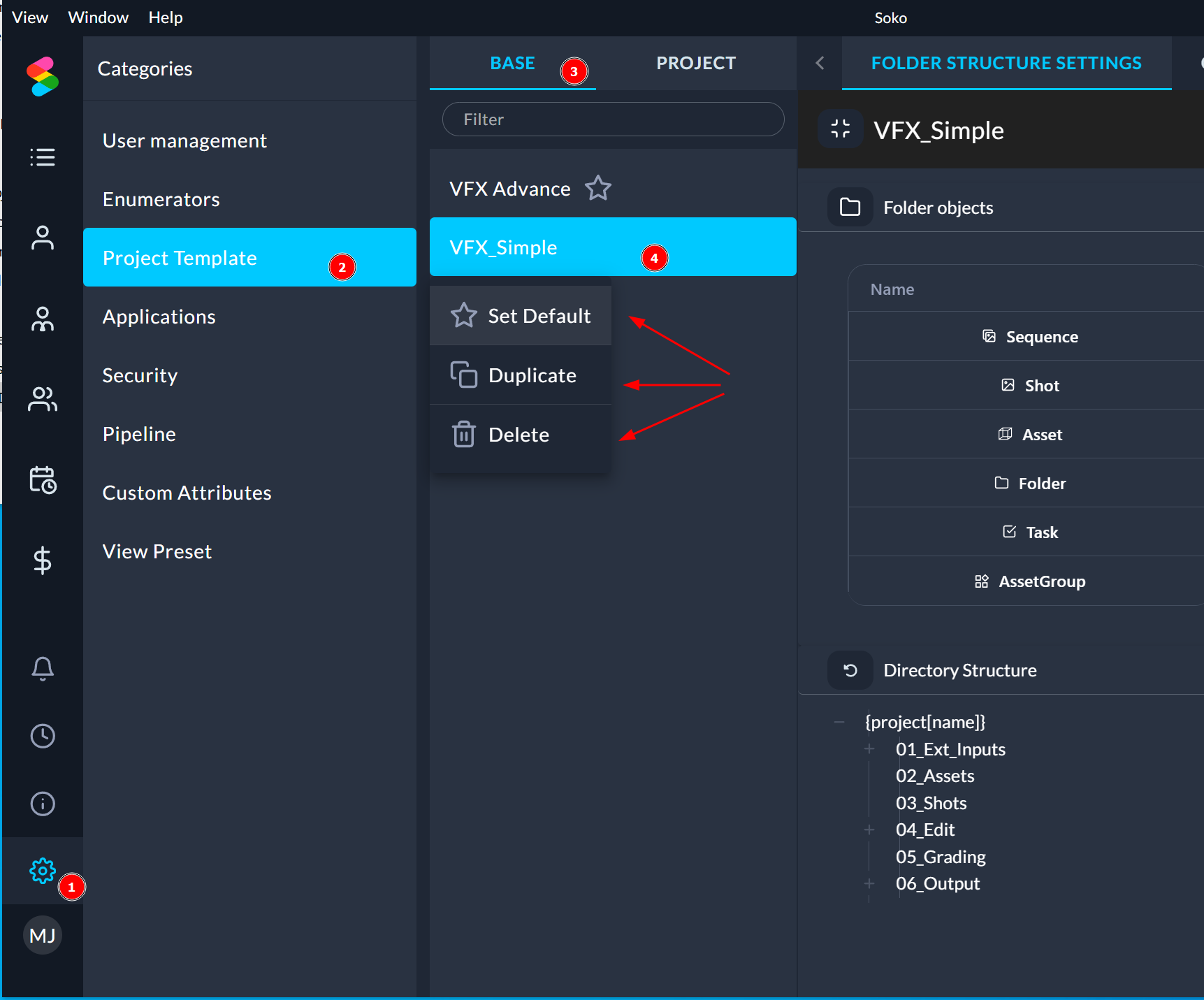This screenshot has height=1000, width=1204.
Task: Select 06_Output in directory tree
Action: click(x=938, y=883)
